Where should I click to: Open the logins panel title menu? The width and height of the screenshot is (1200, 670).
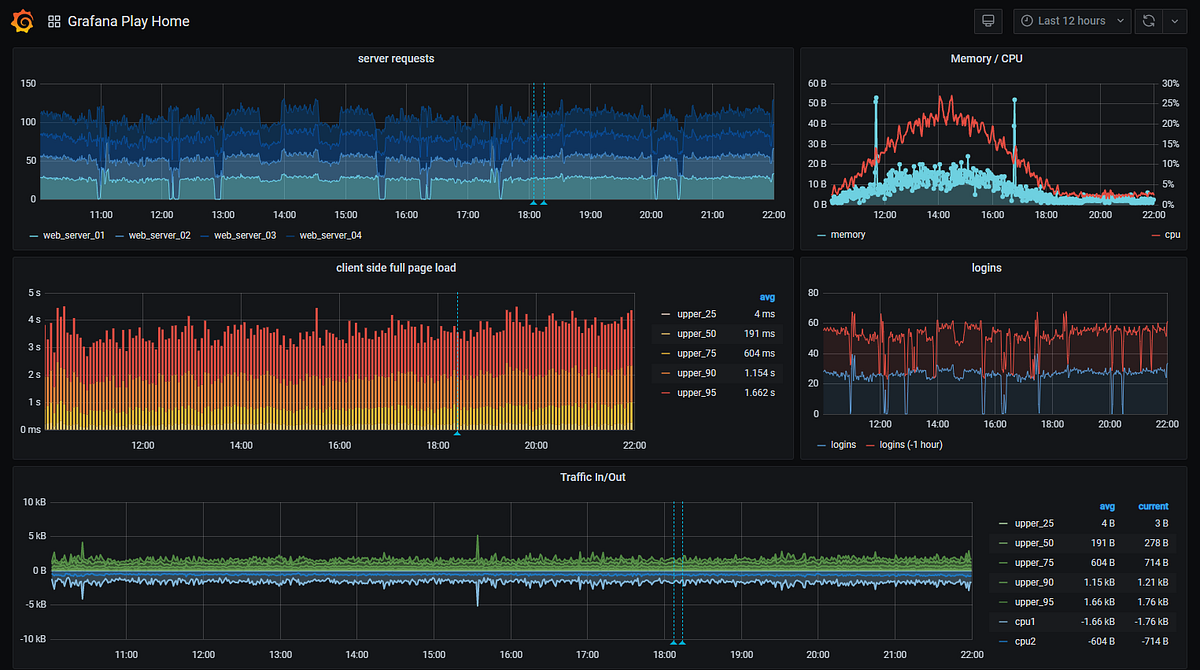click(986, 267)
